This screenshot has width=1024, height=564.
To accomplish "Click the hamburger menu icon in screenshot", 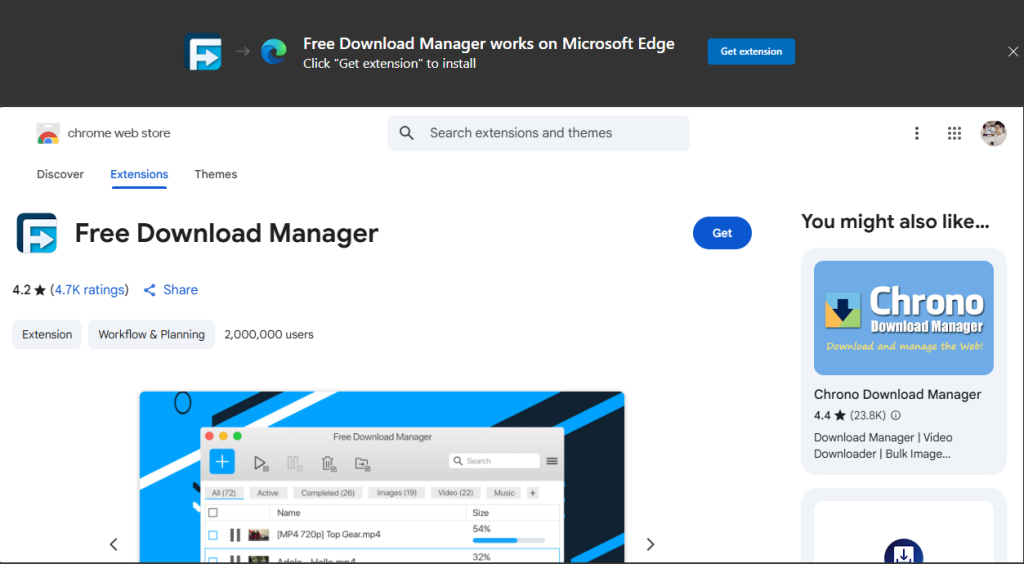I will click(x=552, y=461).
